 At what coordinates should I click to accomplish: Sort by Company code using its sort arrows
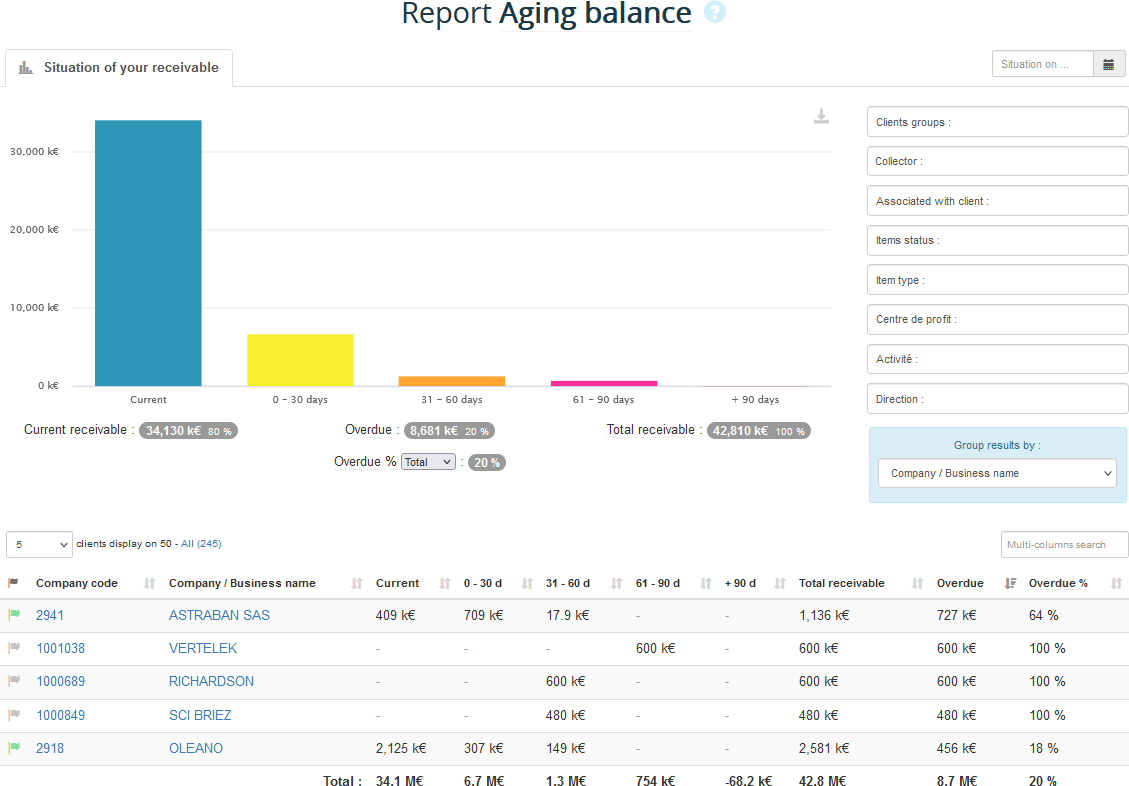click(149, 583)
